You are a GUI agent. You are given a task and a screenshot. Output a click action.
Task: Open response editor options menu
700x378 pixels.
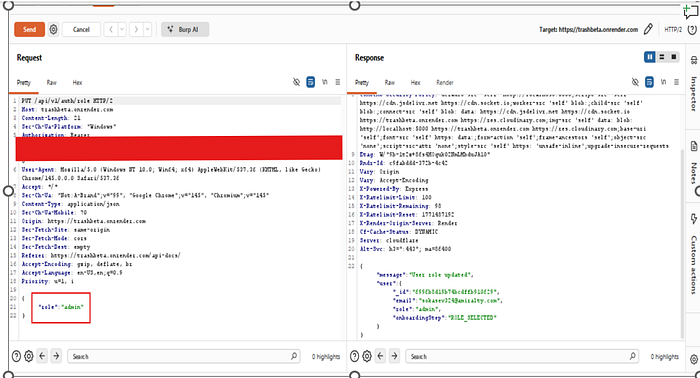pyautogui.click(x=676, y=82)
